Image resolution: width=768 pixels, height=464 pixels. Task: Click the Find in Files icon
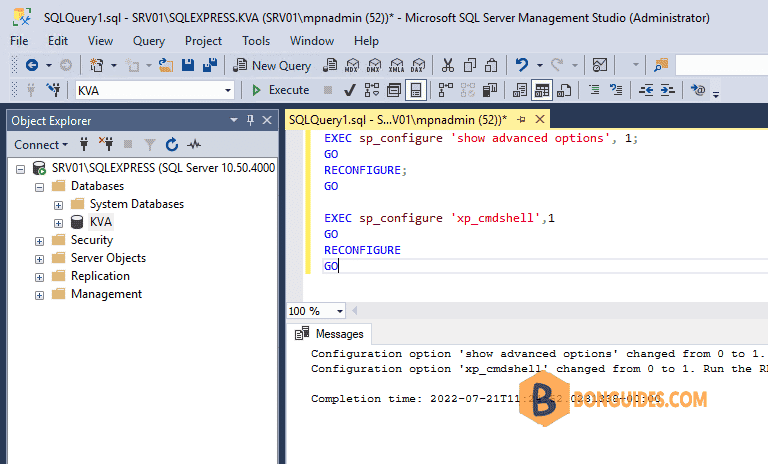[x=661, y=65]
